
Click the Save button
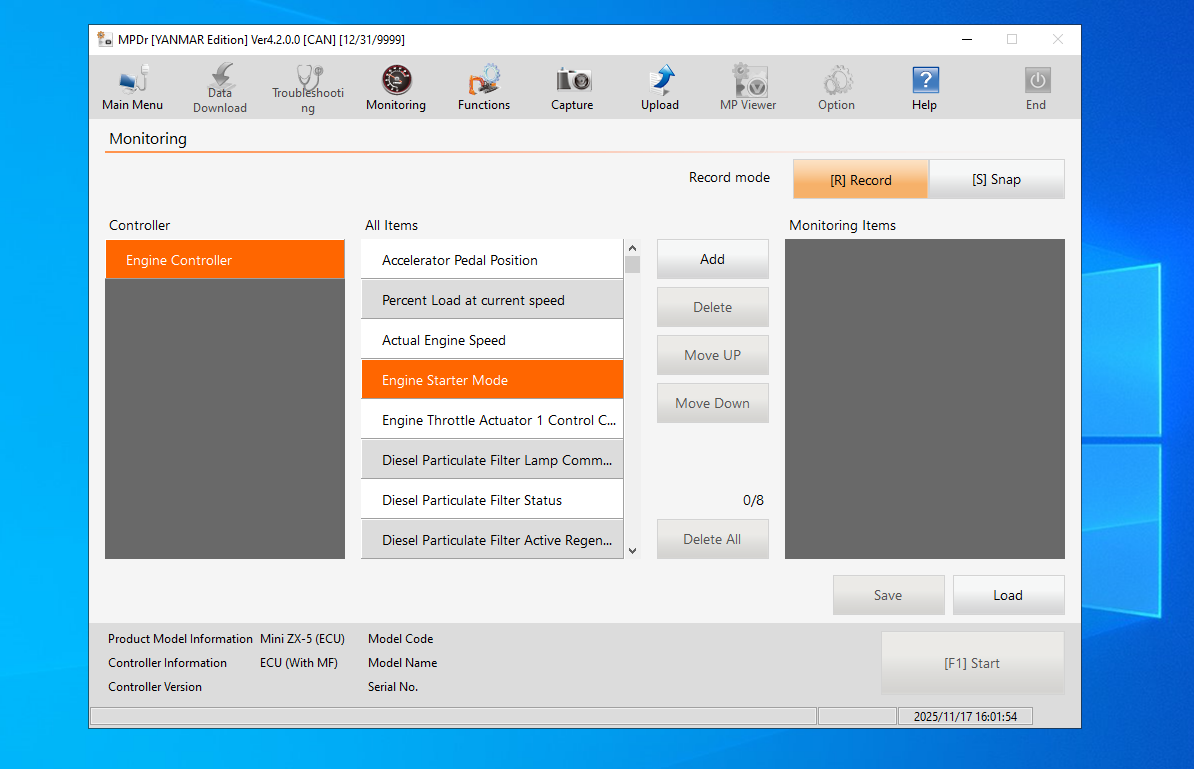(x=888, y=595)
